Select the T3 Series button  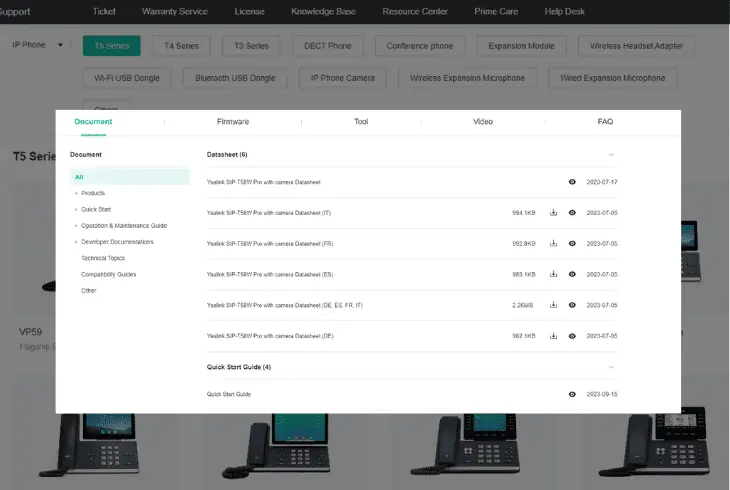[x=251, y=46]
